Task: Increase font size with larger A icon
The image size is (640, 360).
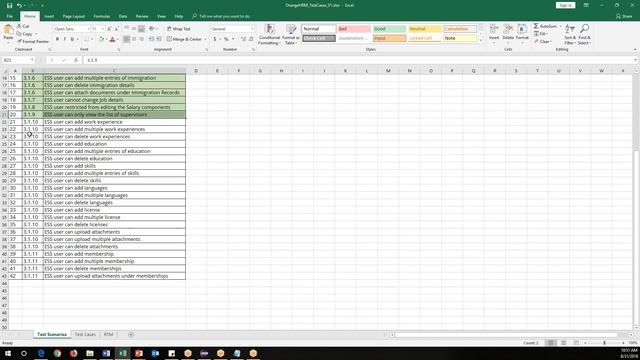Action: pos(109,29)
